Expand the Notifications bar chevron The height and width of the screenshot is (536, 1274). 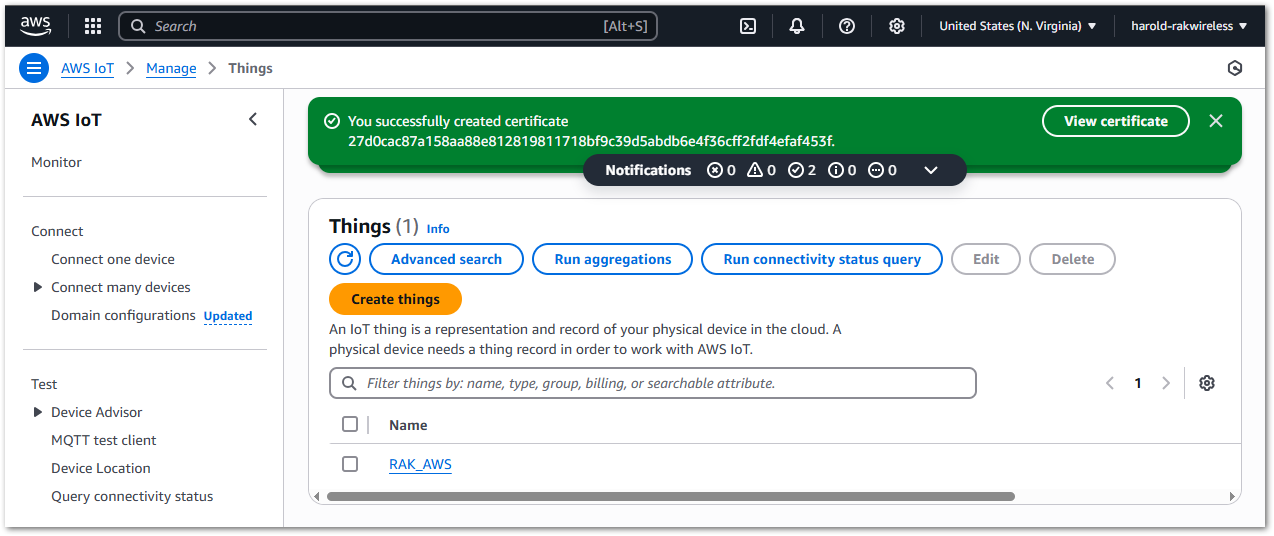(x=931, y=170)
